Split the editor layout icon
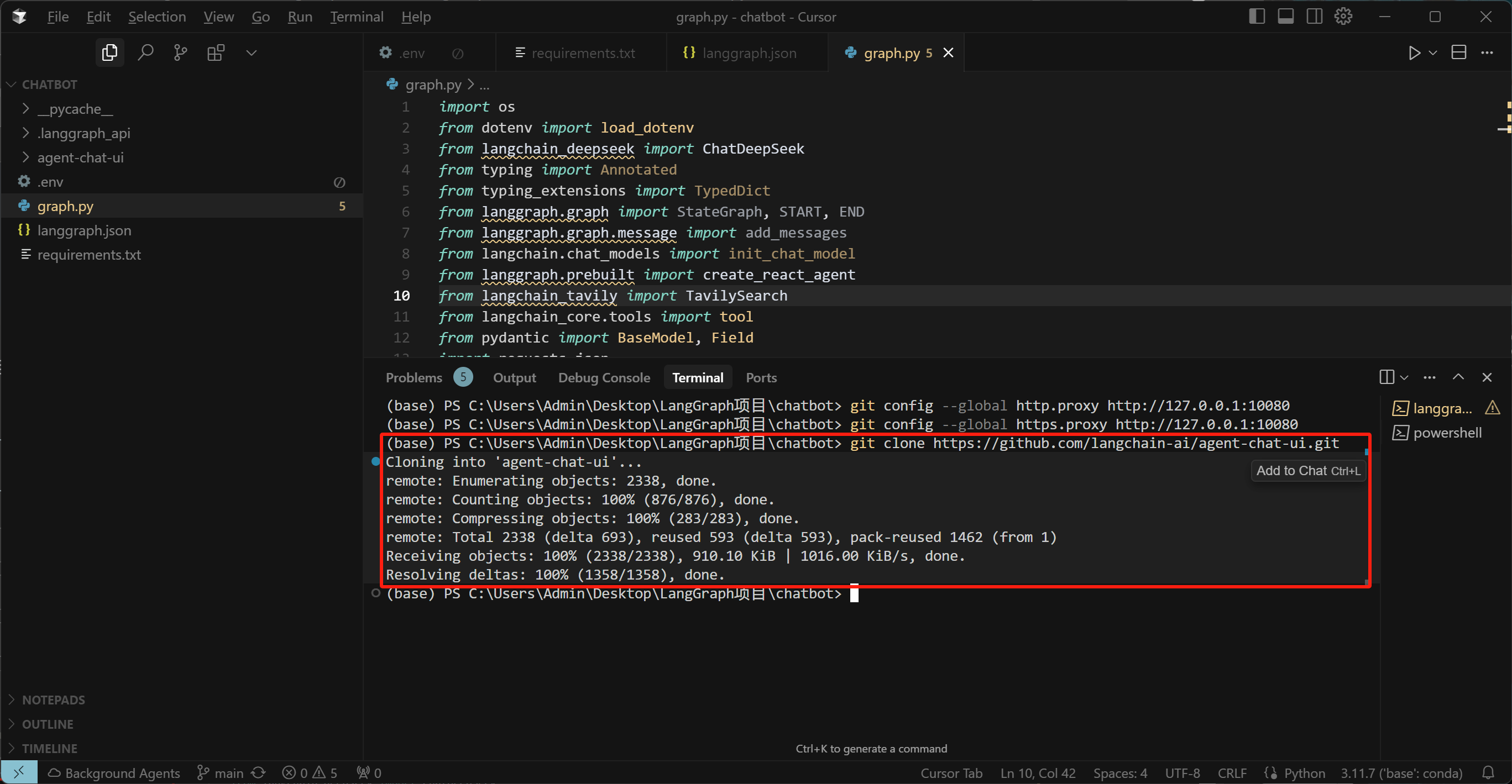 pyautogui.click(x=1458, y=53)
